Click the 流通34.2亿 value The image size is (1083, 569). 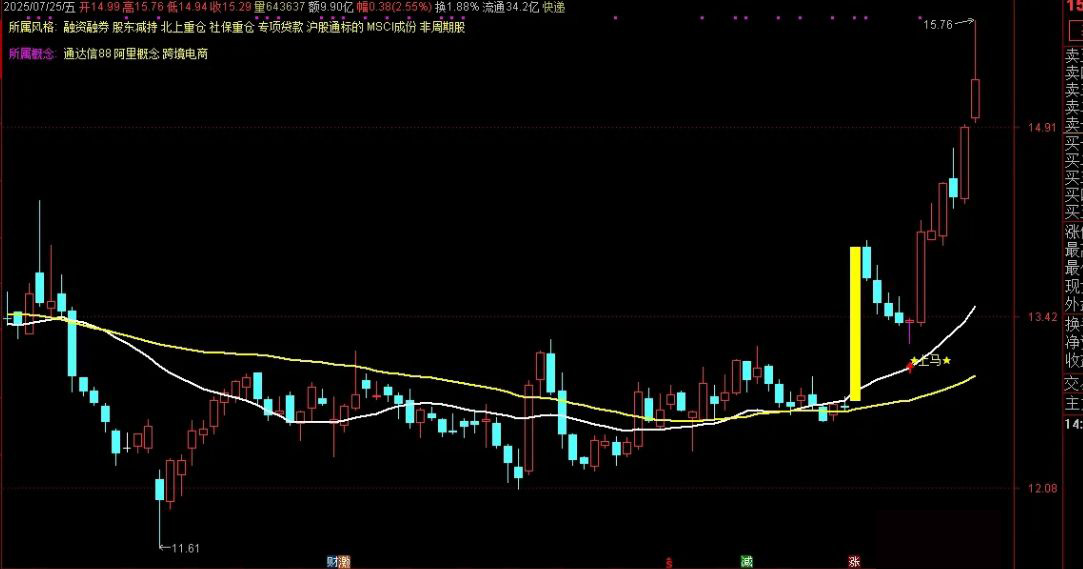pyautogui.click(x=510, y=8)
